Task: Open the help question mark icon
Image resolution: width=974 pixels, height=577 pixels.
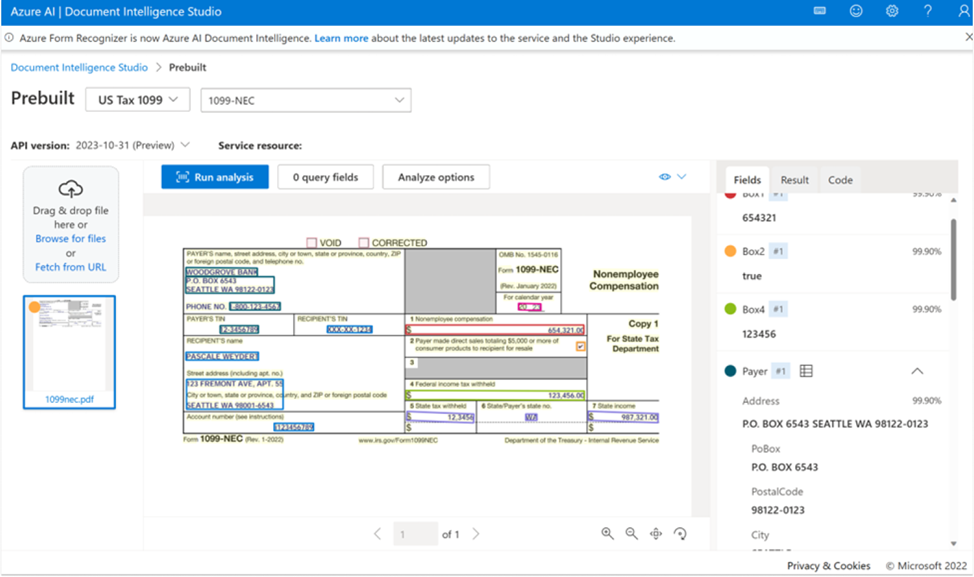Action: (928, 11)
